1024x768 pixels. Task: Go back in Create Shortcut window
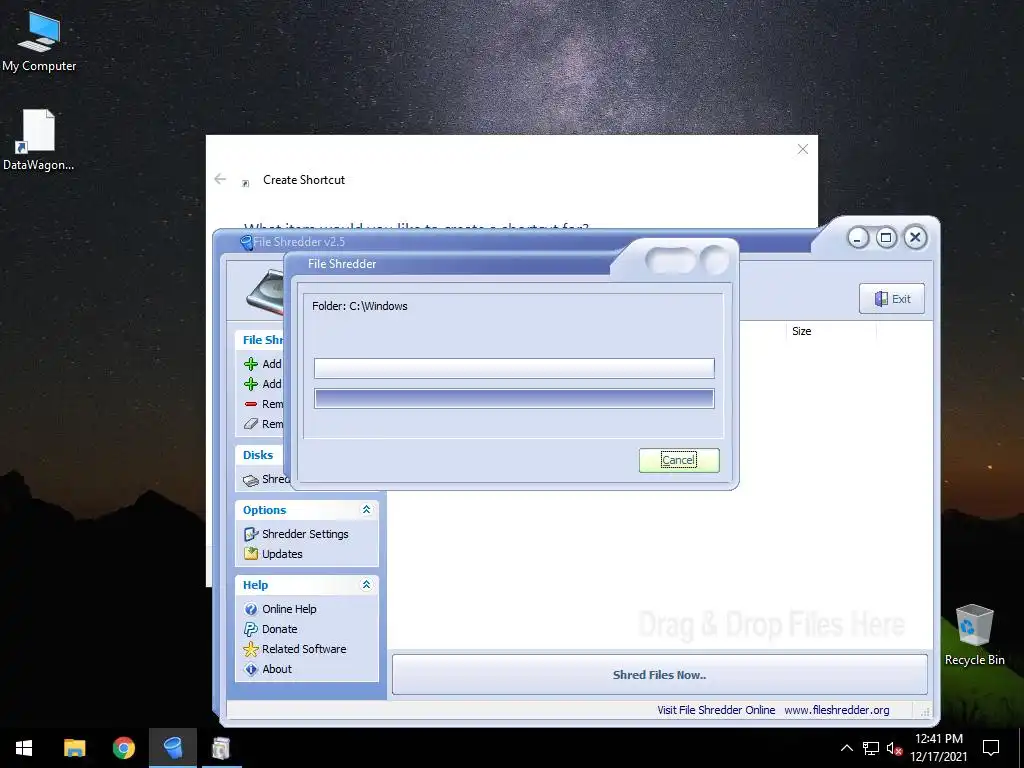(220, 179)
